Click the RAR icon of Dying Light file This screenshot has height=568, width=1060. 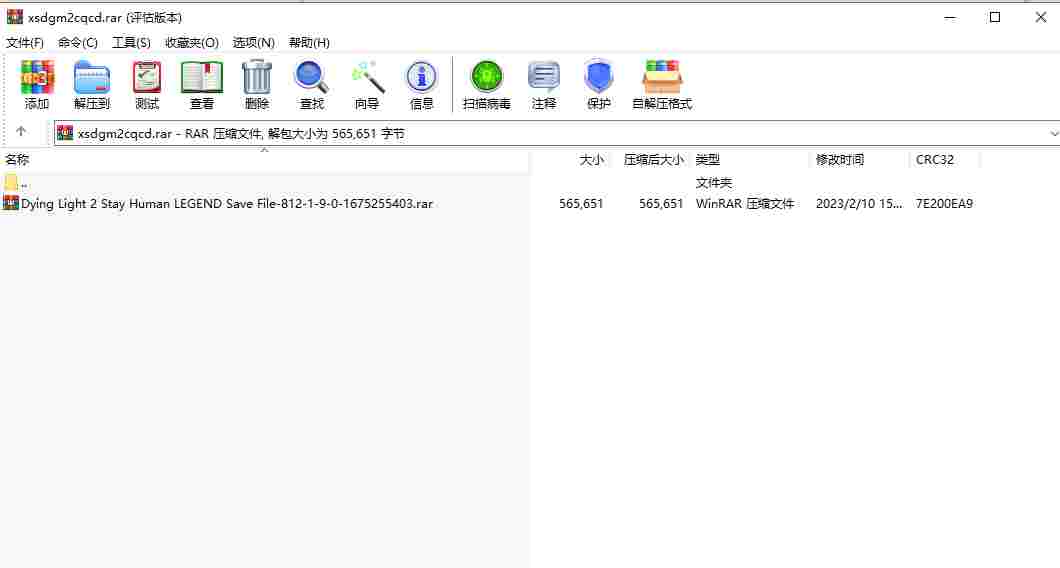(11, 203)
